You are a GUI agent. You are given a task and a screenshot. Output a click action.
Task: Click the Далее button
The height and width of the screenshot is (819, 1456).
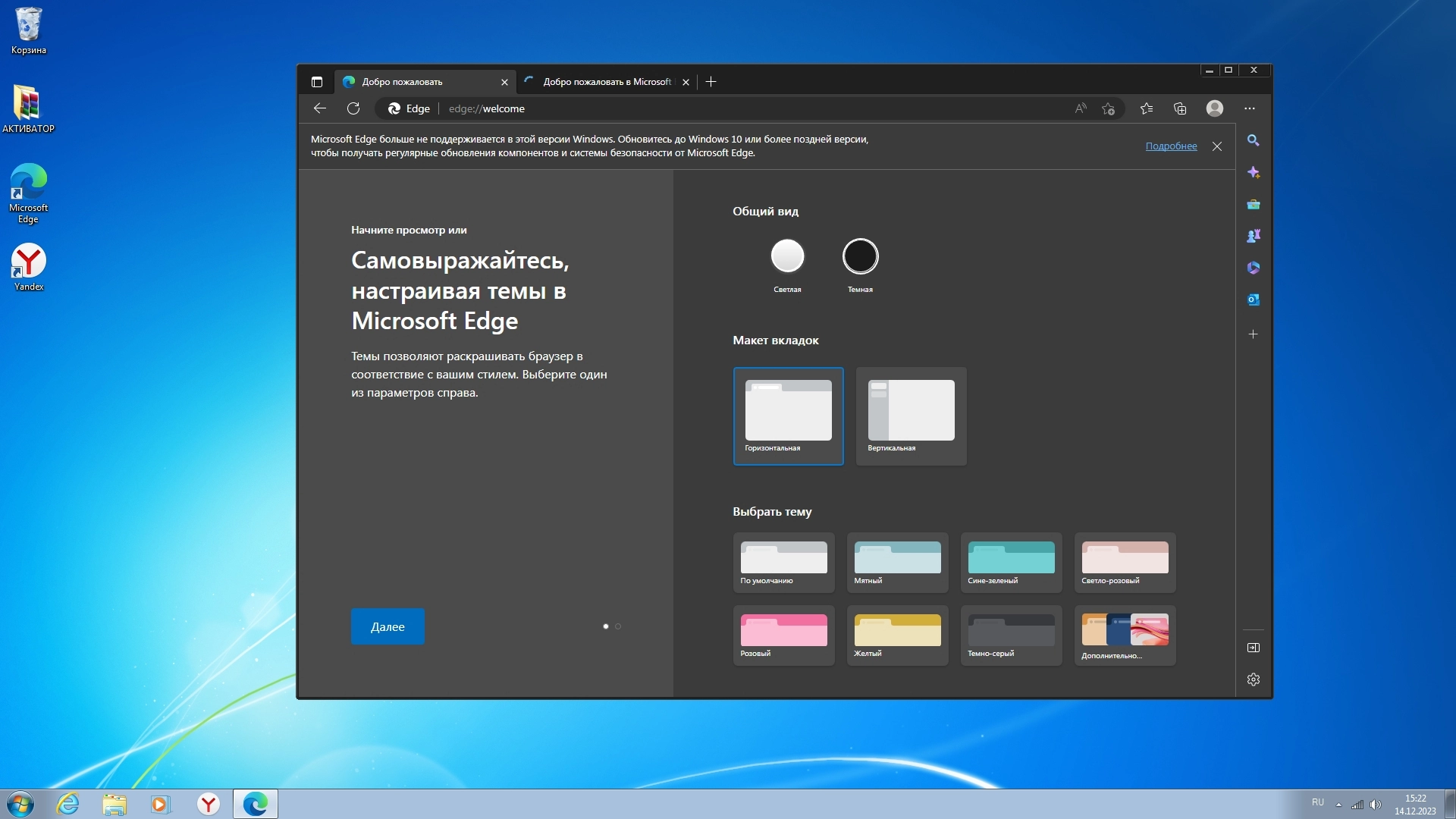click(388, 626)
